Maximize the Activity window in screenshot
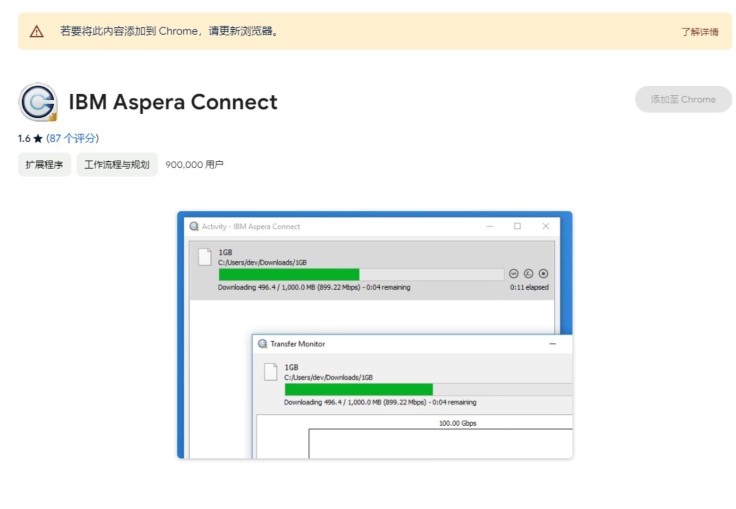The width and height of the screenshot is (736, 509). [517, 226]
